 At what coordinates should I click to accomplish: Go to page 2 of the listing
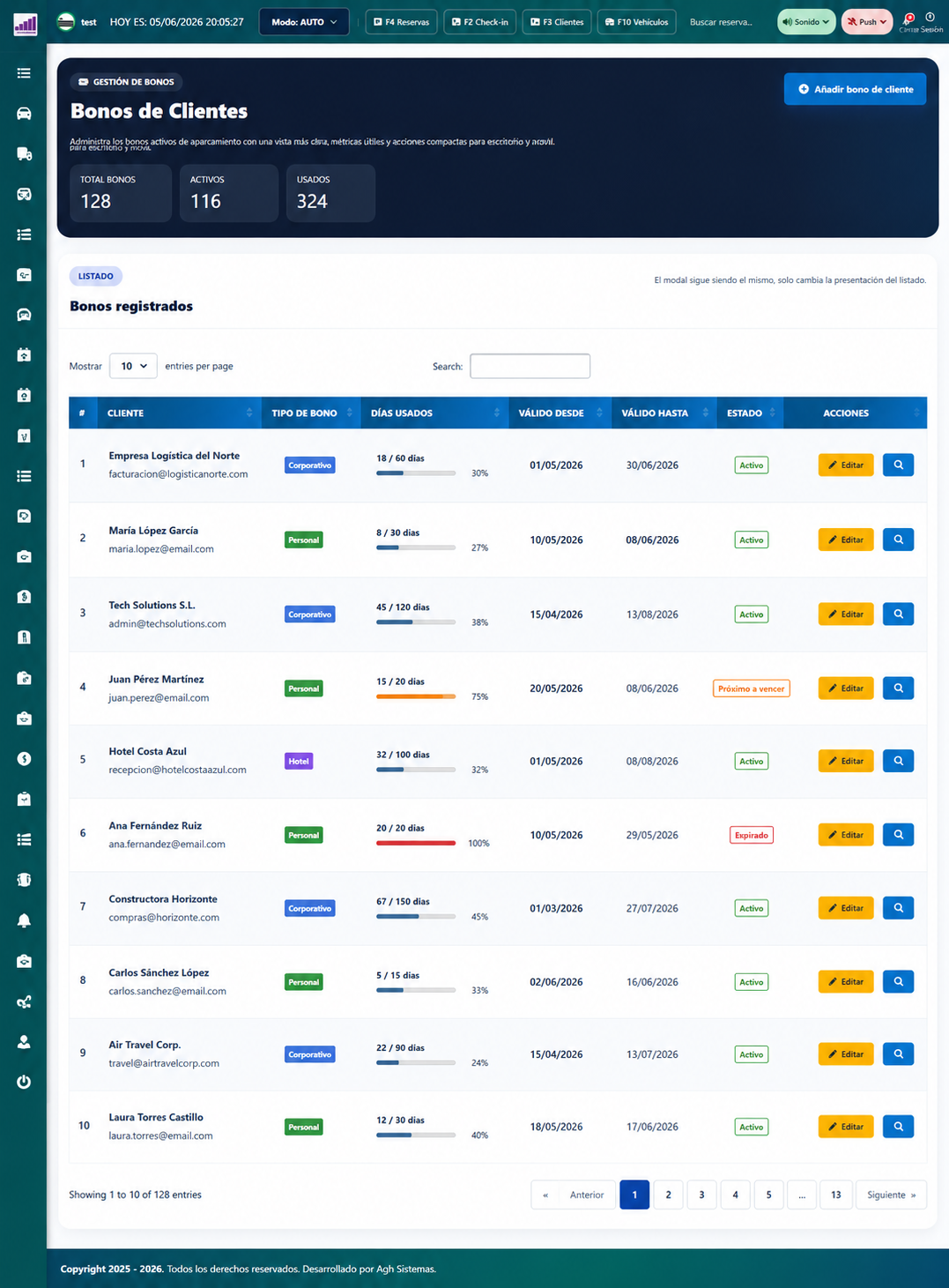pyautogui.click(x=668, y=1195)
